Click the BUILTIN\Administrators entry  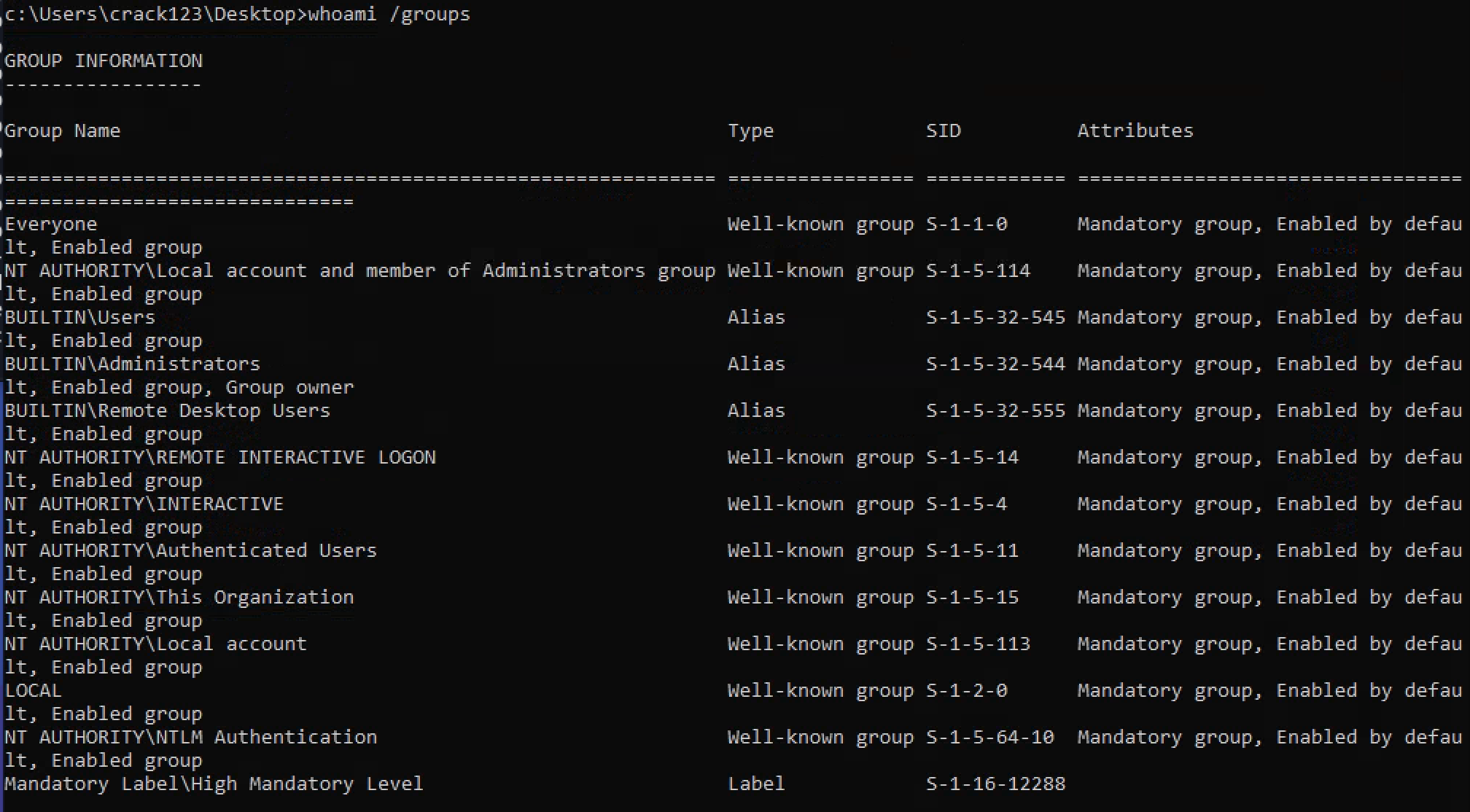(132, 364)
